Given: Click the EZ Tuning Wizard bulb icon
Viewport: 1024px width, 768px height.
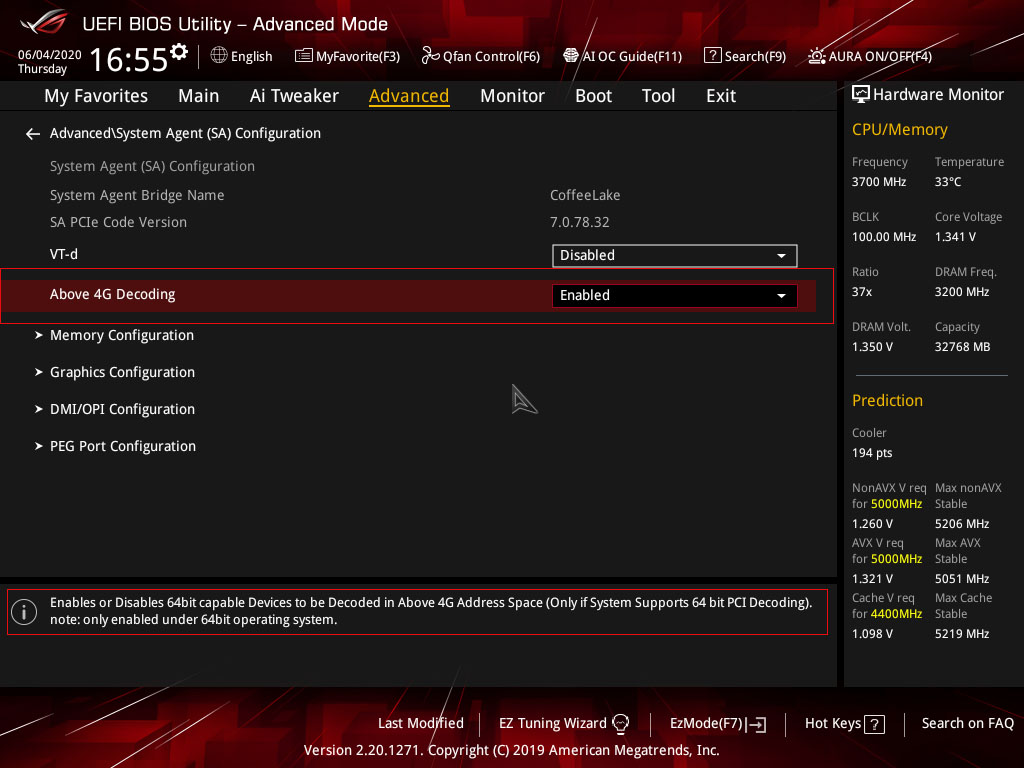Looking at the screenshot, I should point(620,724).
